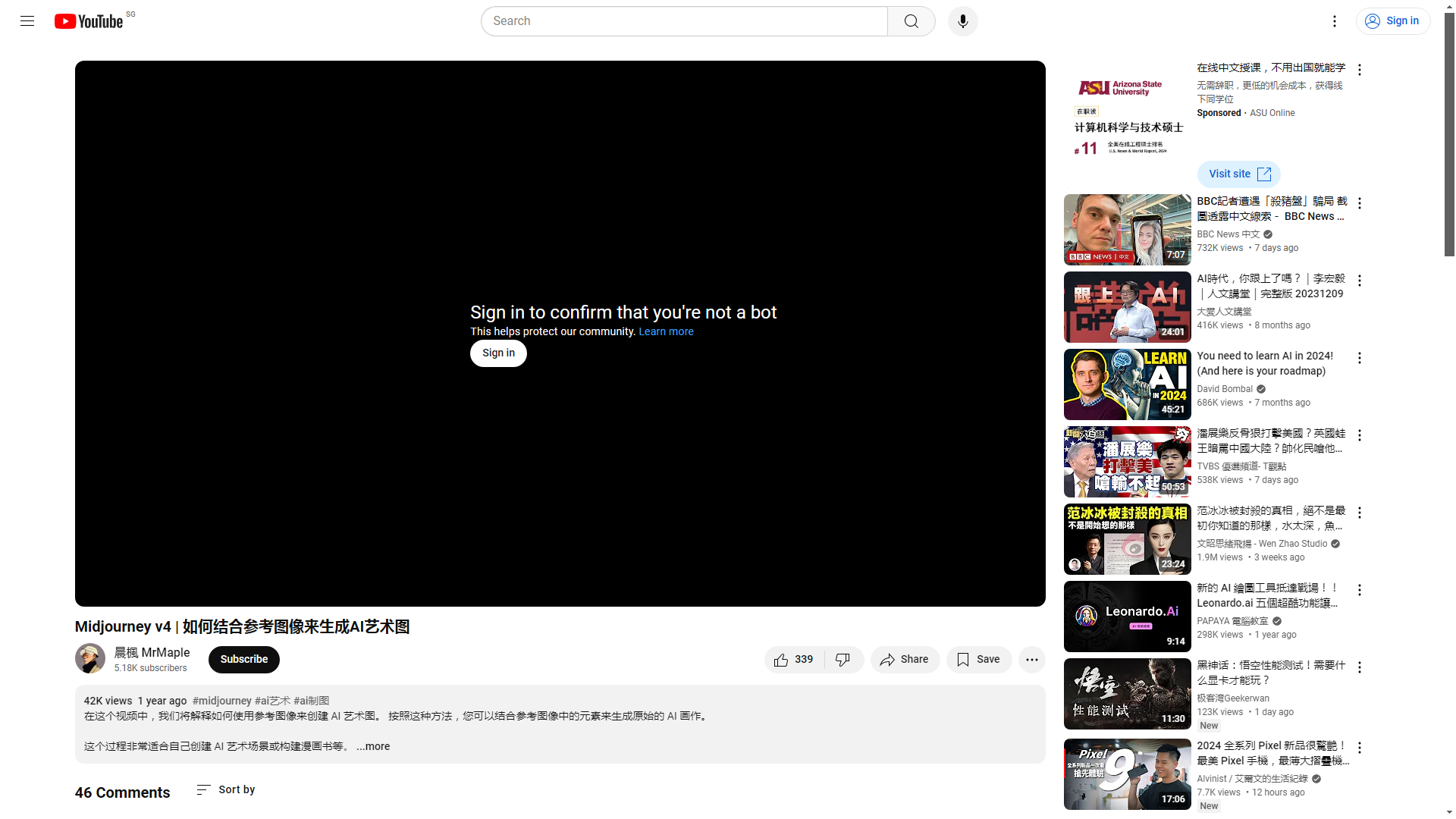The image size is (1456, 819).
Task: Save video to a playlist
Action: [978, 660]
